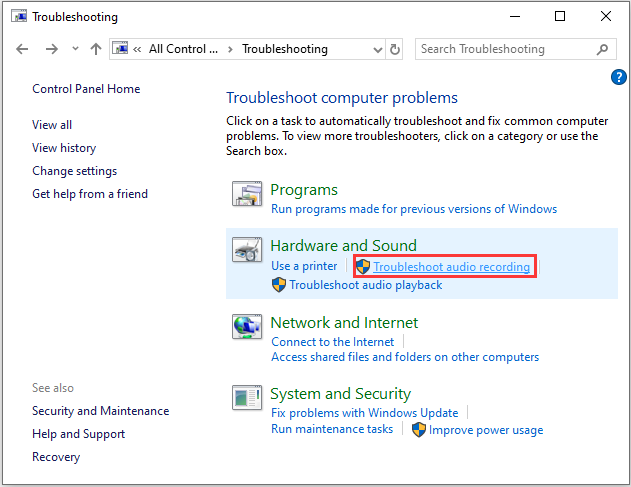Click shield icon beside Troubleshoot audio recording
Viewport: 631px width, 487px height.
(363, 266)
